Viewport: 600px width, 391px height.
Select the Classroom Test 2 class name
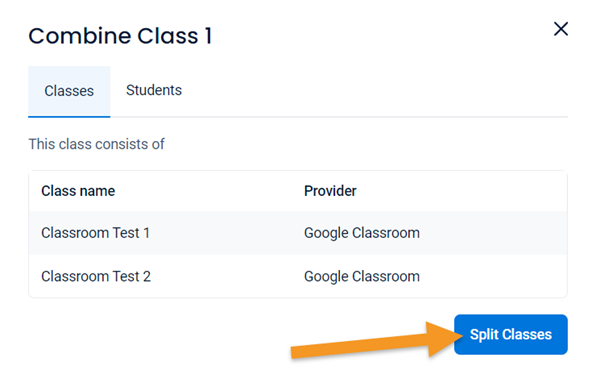(96, 276)
